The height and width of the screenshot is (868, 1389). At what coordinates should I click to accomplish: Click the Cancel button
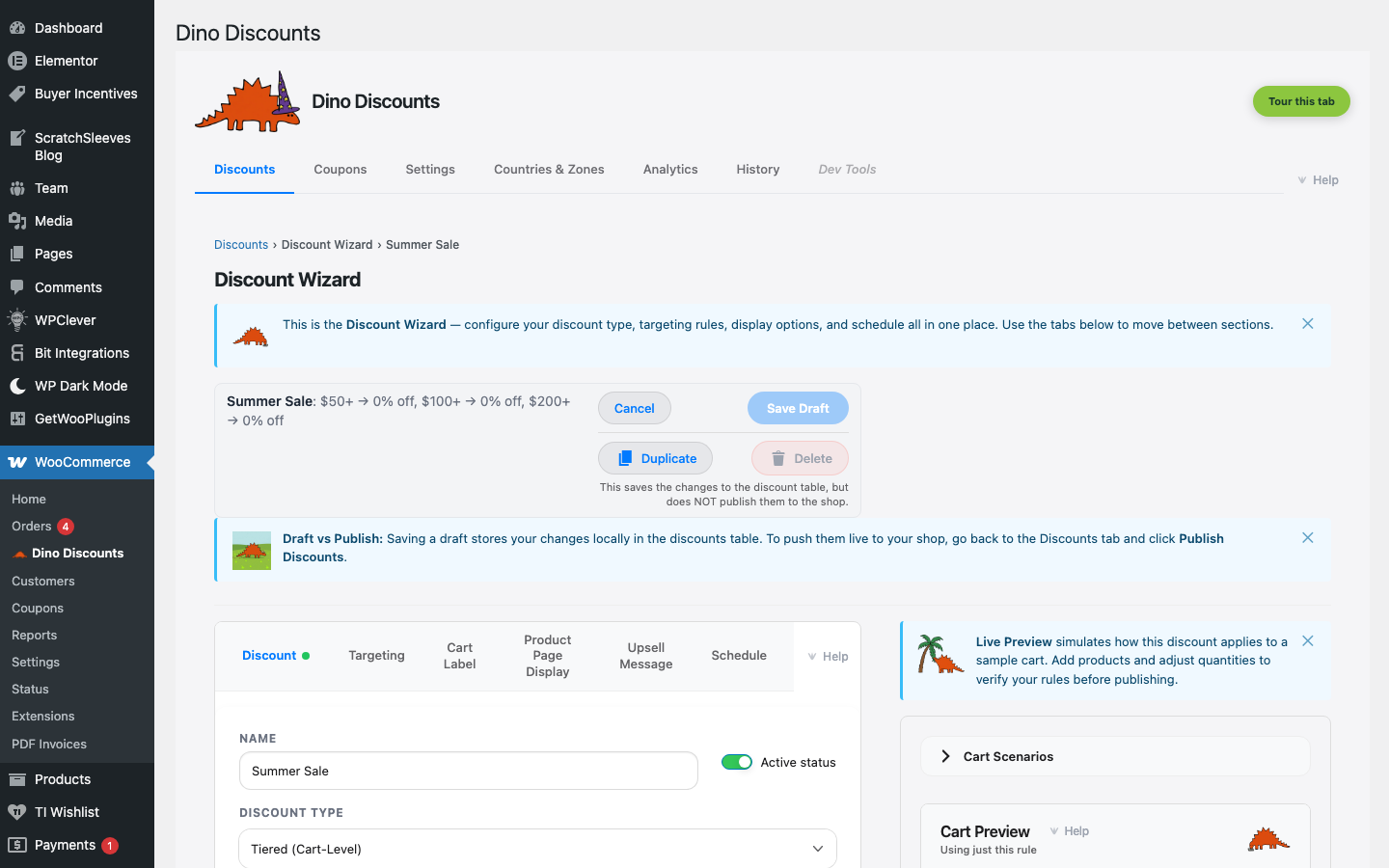pyautogui.click(x=635, y=408)
